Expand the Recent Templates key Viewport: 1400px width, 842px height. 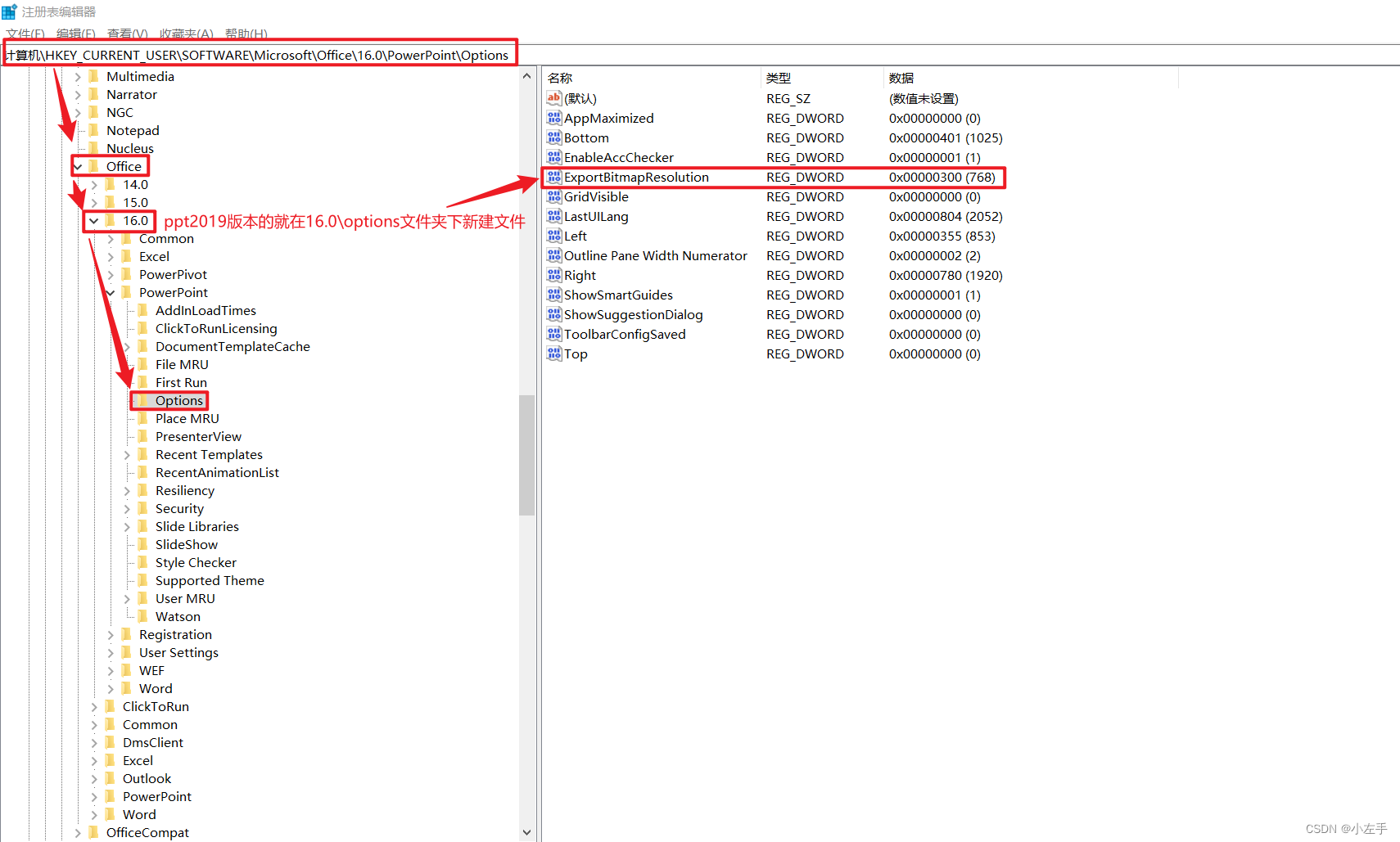coord(127,454)
